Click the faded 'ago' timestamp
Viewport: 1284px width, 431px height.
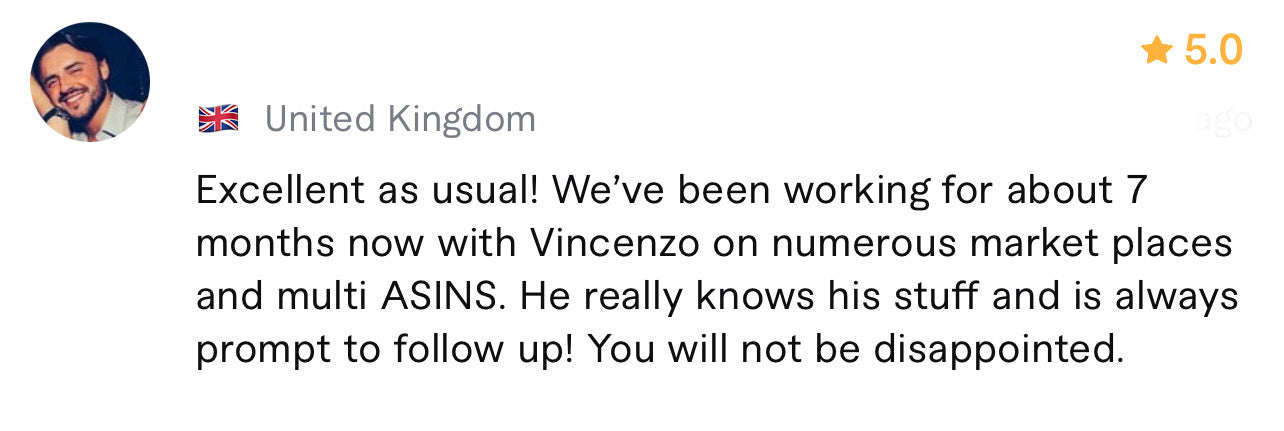1222,121
